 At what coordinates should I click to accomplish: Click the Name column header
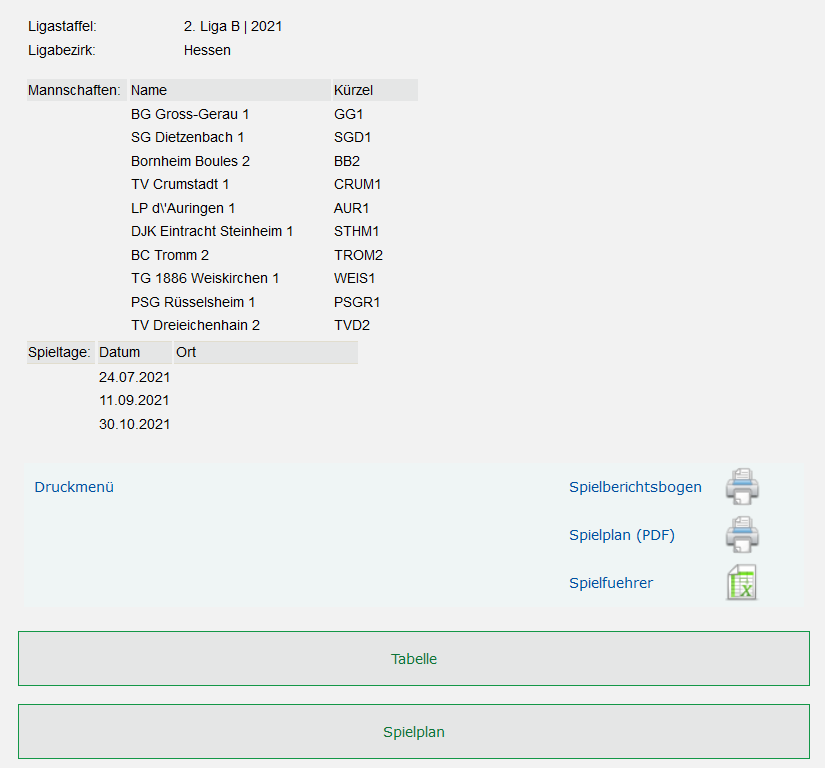coord(149,90)
